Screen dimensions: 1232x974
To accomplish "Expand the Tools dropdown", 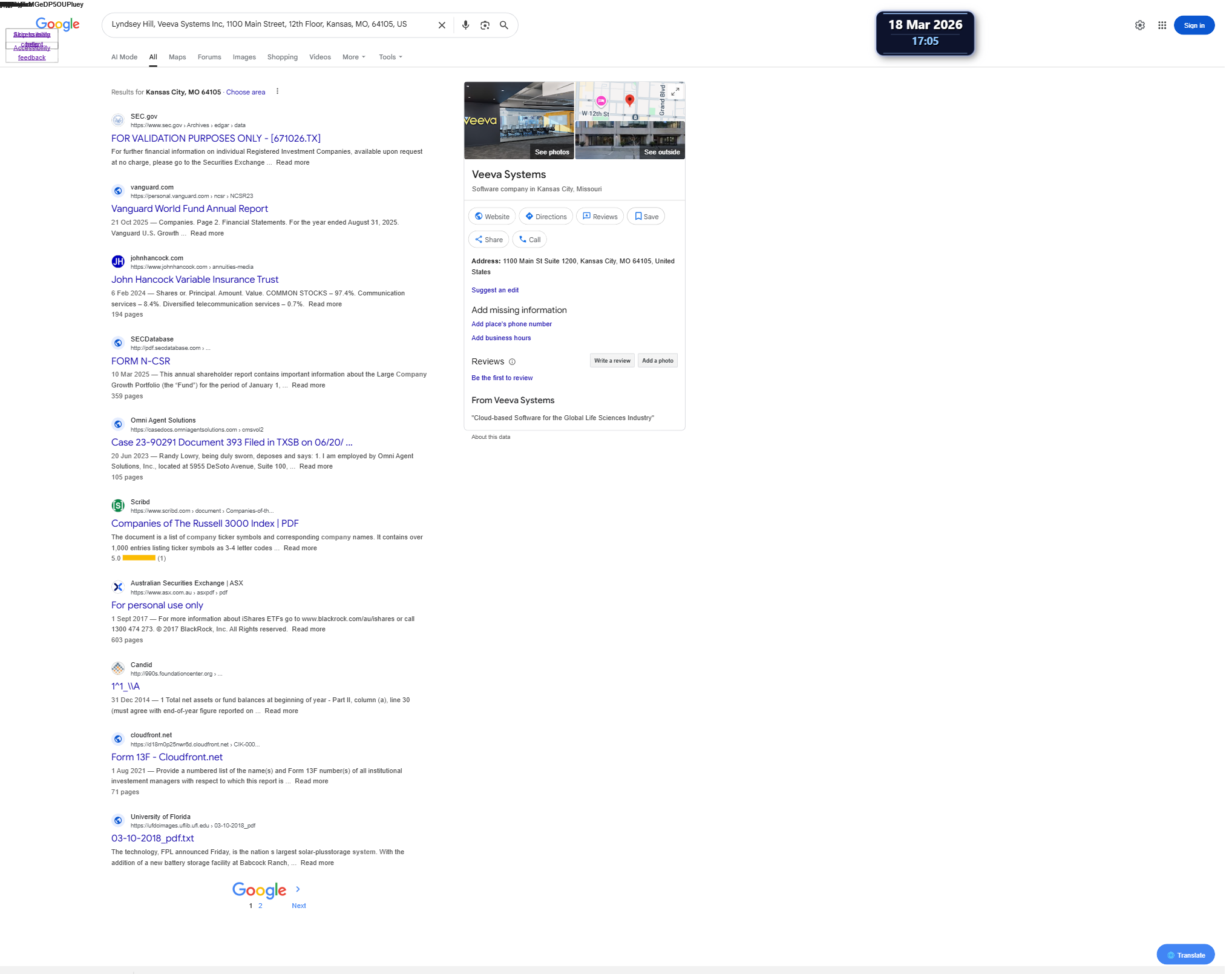I will [x=390, y=57].
